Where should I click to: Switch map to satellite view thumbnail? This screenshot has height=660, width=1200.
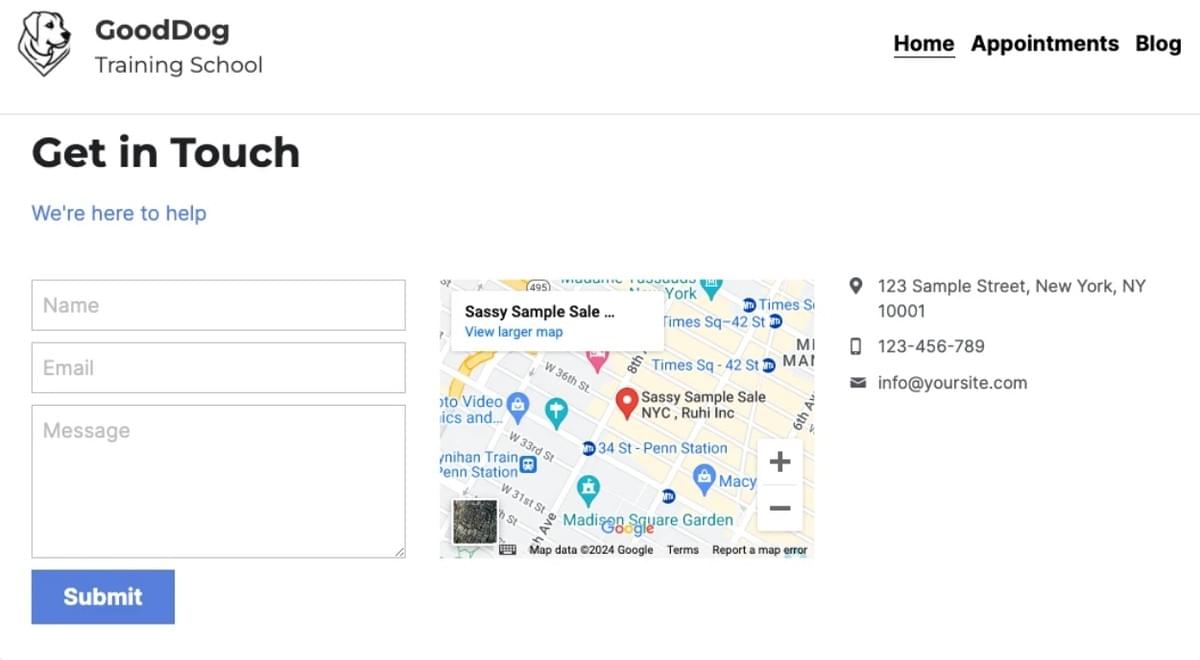click(x=475, y=521)
